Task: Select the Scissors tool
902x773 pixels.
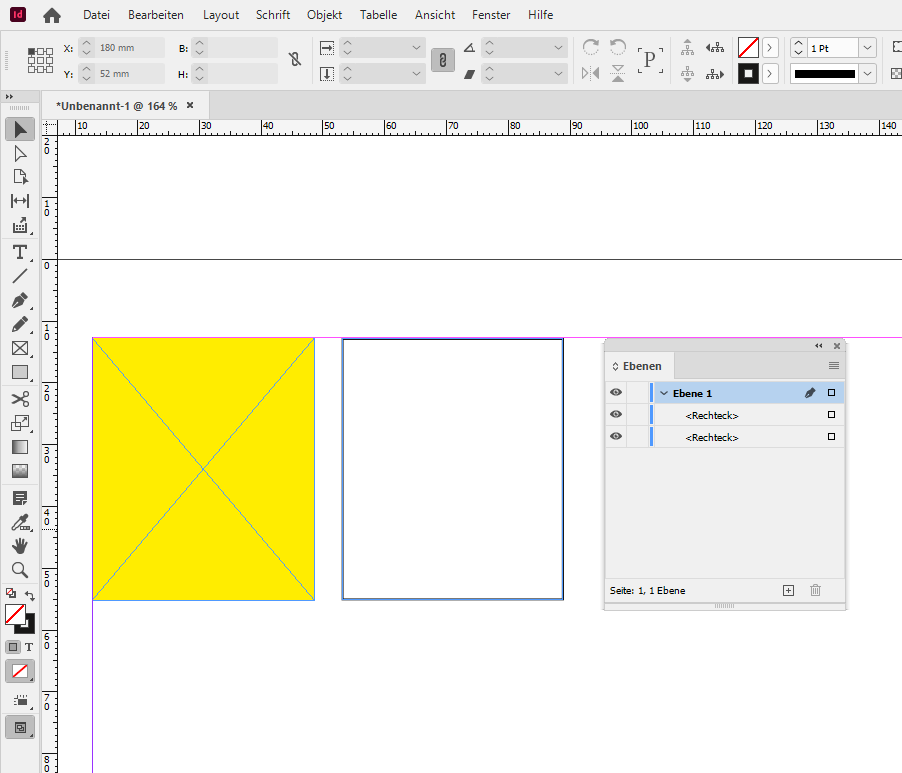Action: 18,397
